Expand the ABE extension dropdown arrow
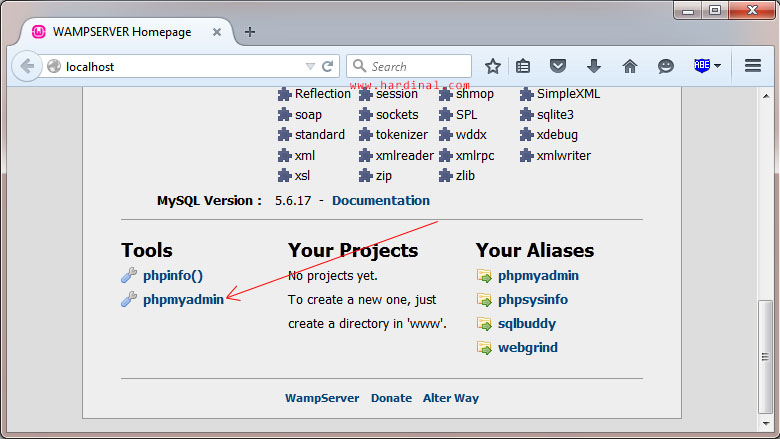The height and width of the screenshot is (439, 780). [x=717, y=66]
